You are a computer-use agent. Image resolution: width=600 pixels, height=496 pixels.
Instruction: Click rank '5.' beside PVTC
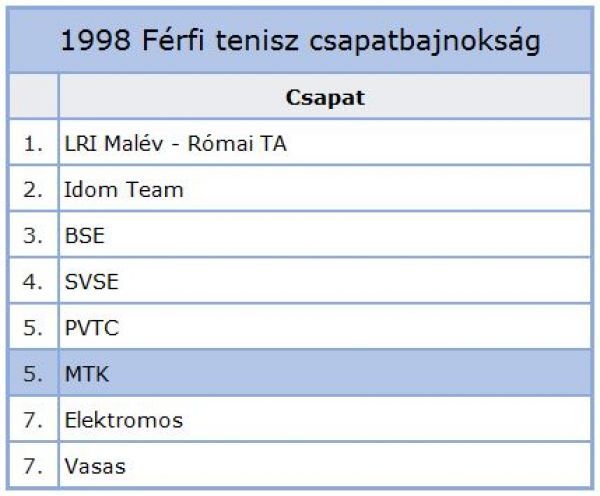(x=33, y=328)
